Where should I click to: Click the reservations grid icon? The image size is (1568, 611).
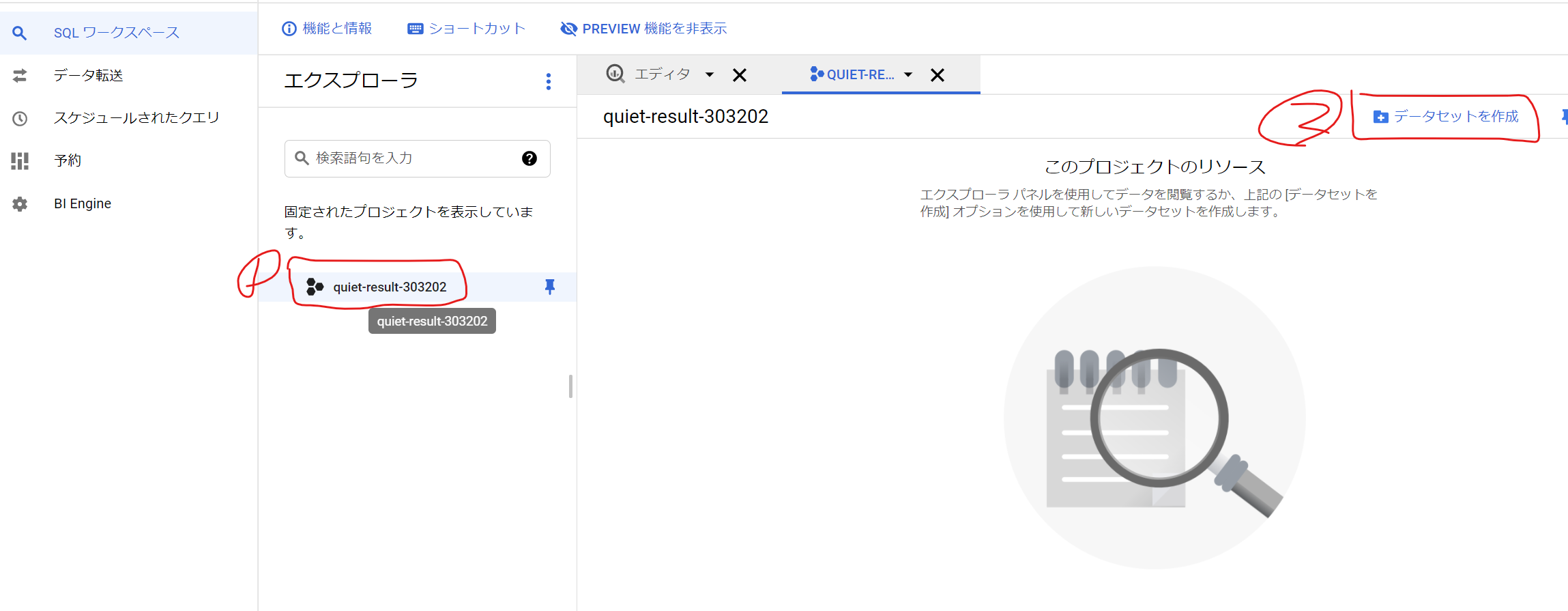(x=20, y=161)
